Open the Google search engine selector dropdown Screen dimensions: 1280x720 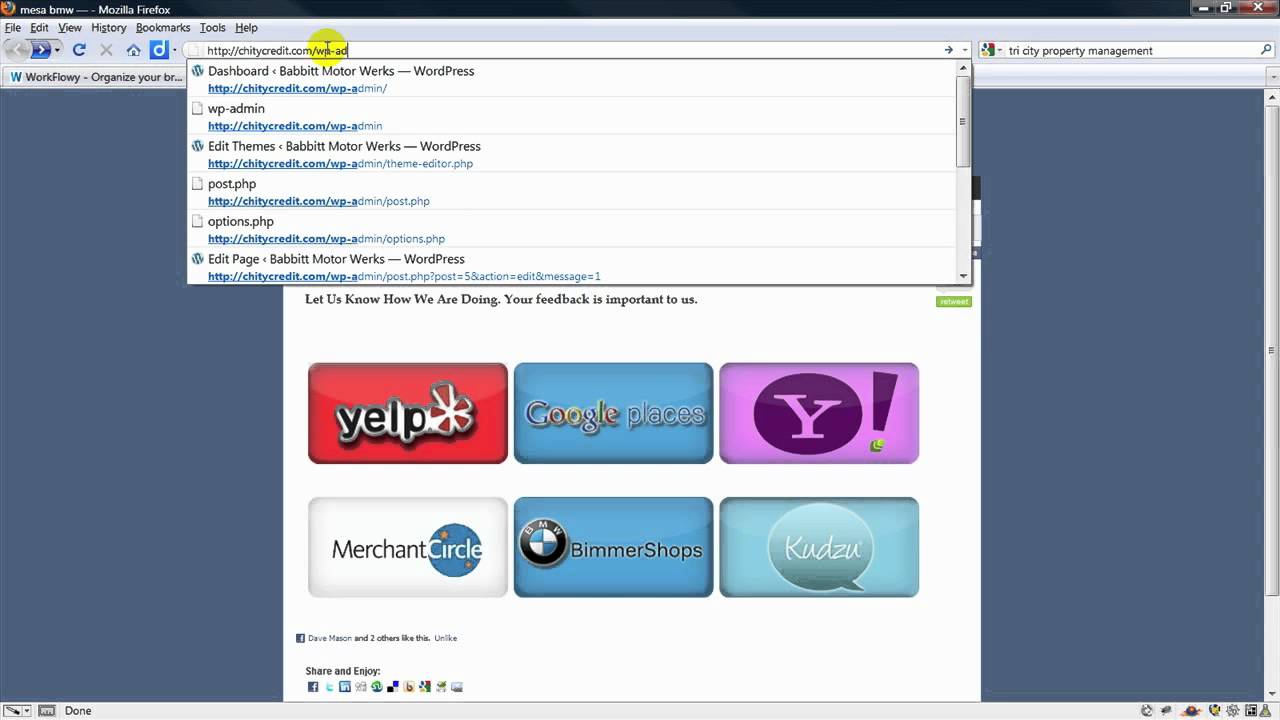click(x=990, y=50)
